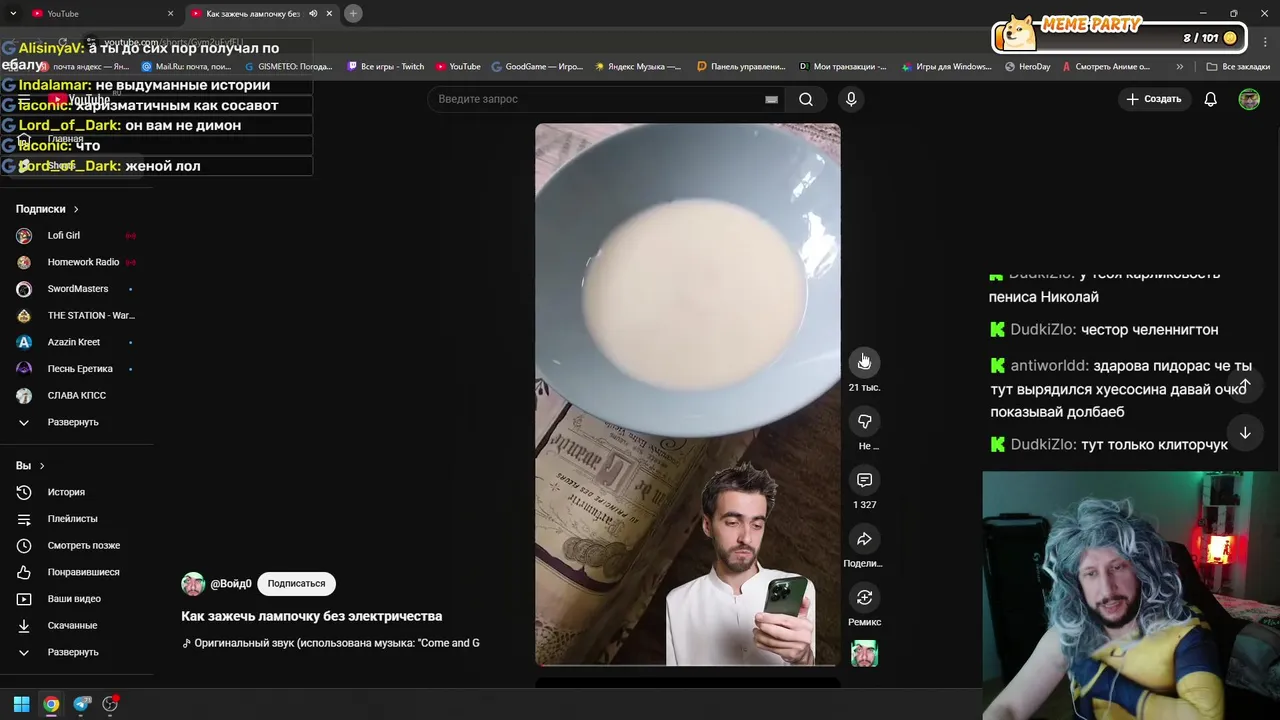Screen dimensions: 1280x720
Task: Click the shorts video player
Action: (688, 395)
